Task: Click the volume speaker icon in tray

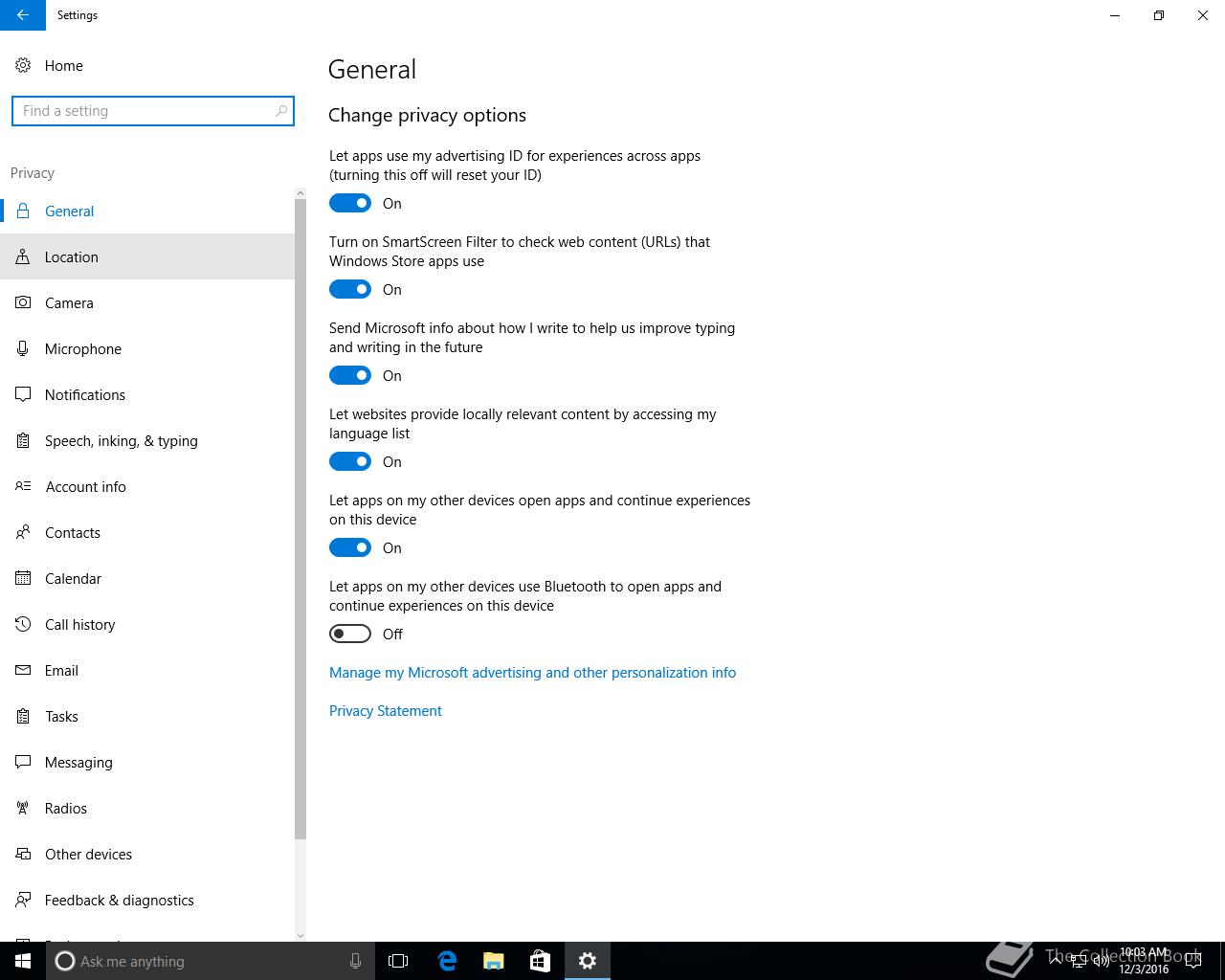Action: point(1102,961)
